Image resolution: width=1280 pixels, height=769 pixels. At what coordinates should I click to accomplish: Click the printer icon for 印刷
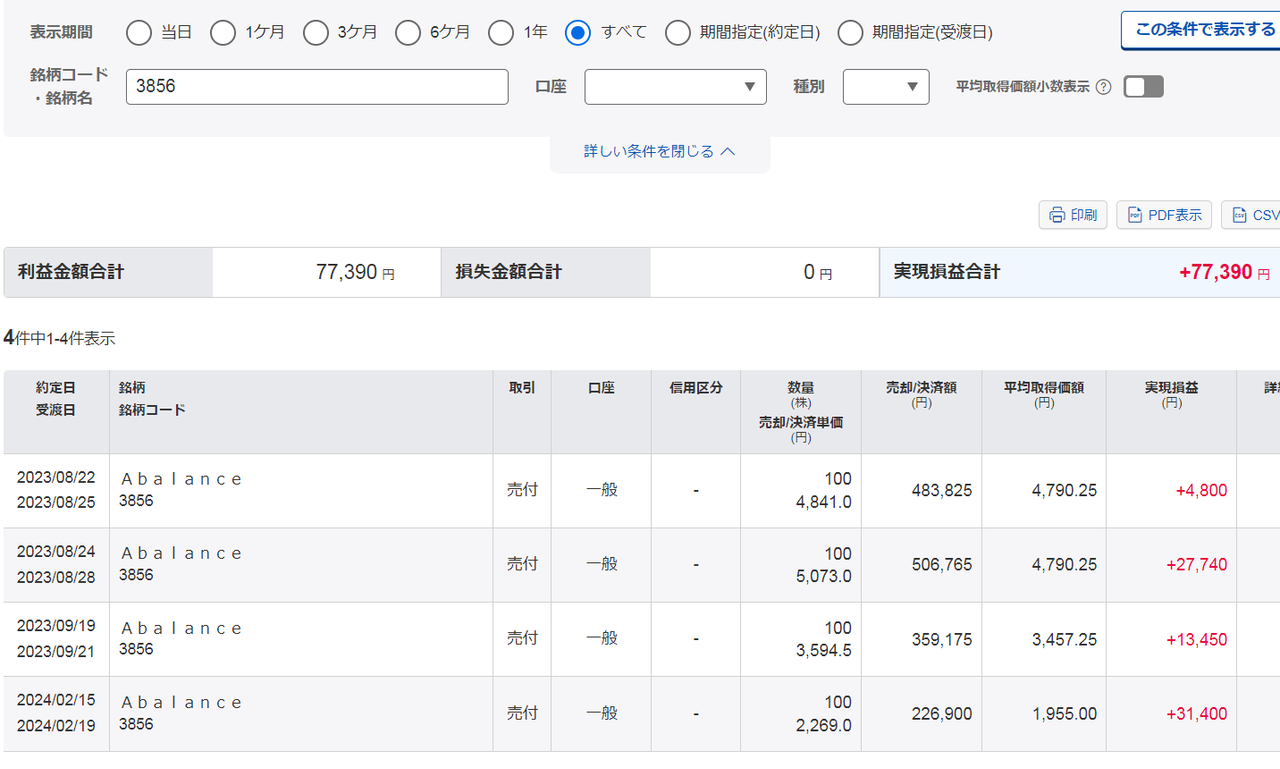click(x=1057, y=215)
